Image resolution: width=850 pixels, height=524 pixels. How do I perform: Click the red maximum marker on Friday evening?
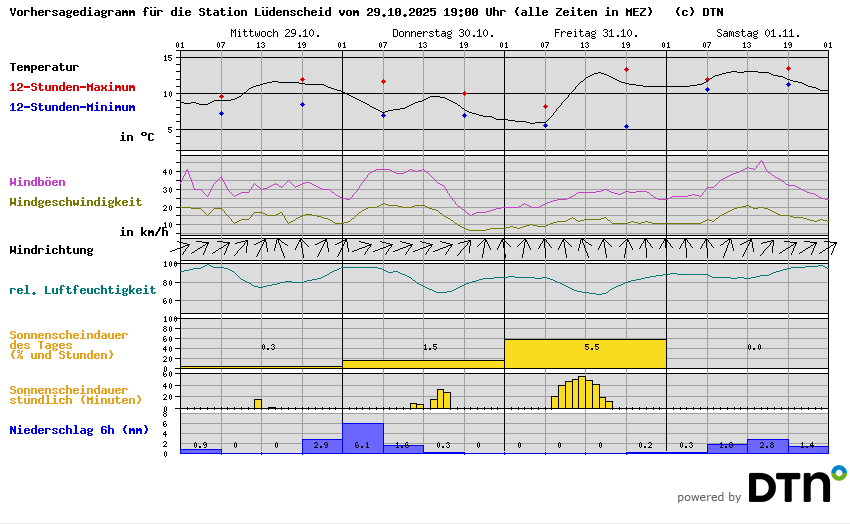point(626,70)
